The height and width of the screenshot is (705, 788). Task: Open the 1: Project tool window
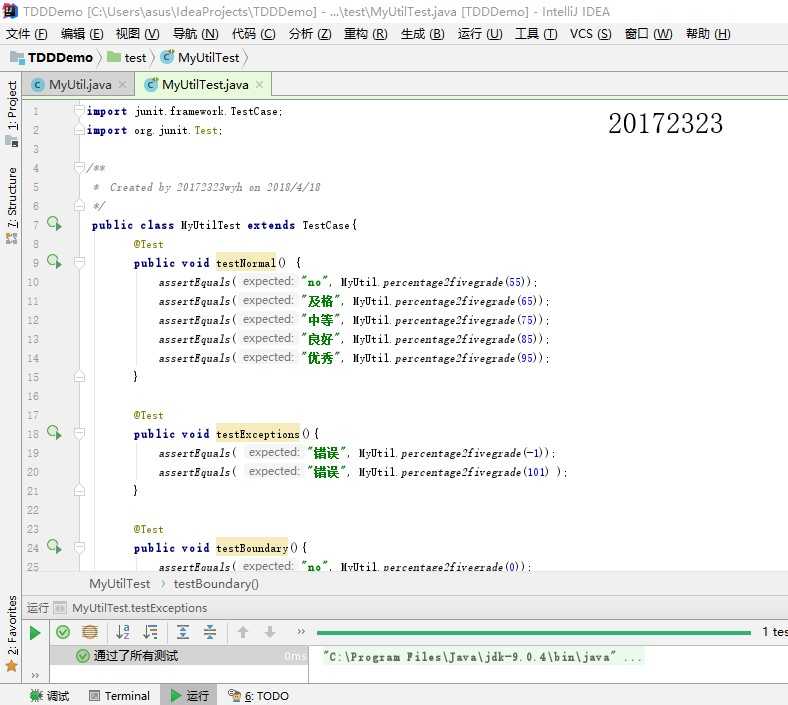(x=12, y=113)
